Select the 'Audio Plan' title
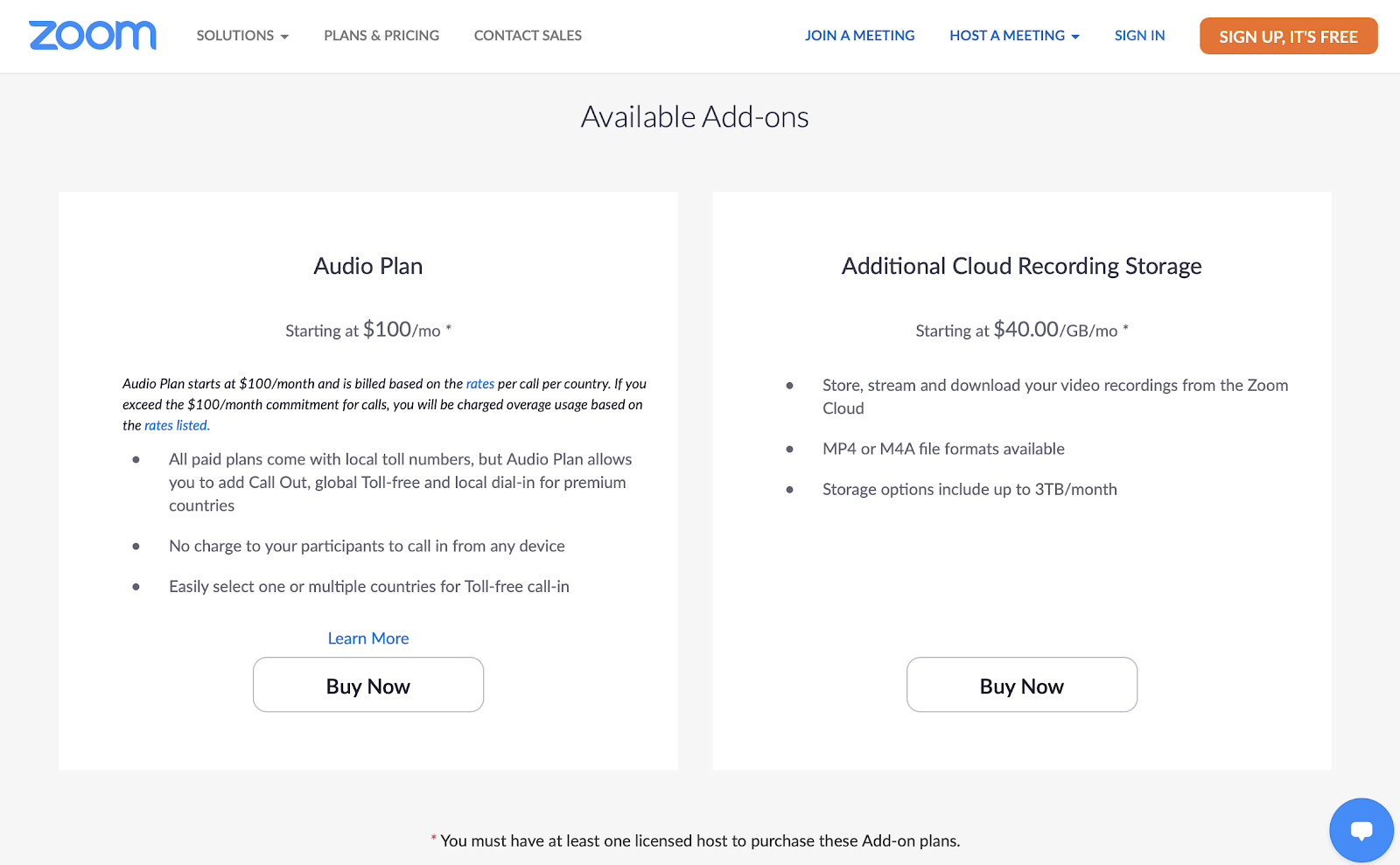Viewport: 1400px width, 865px height. pos(368,266)
